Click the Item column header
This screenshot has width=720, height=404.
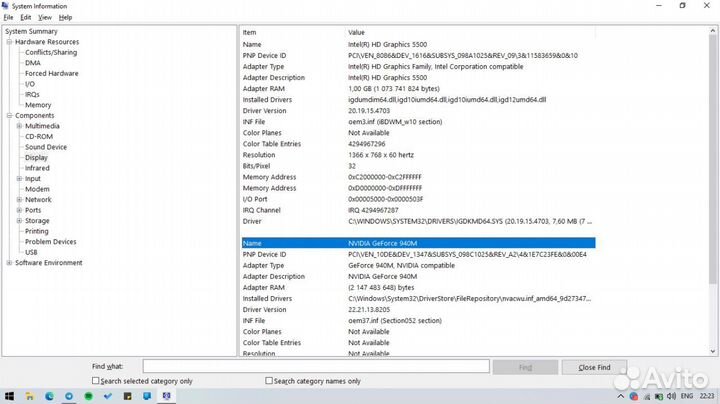pyautogui.click(x=293, y=33)
